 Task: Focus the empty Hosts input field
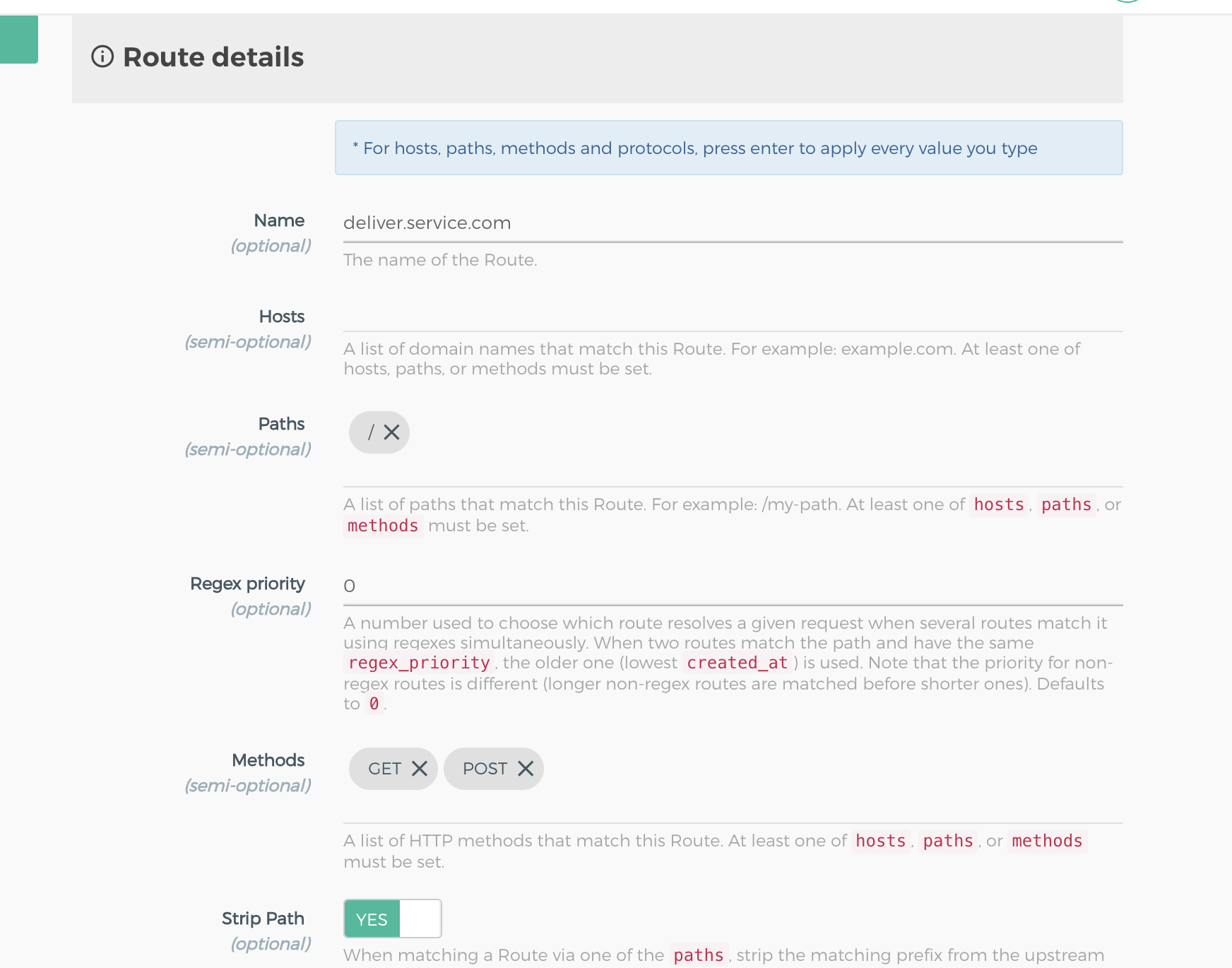[733, 315]
